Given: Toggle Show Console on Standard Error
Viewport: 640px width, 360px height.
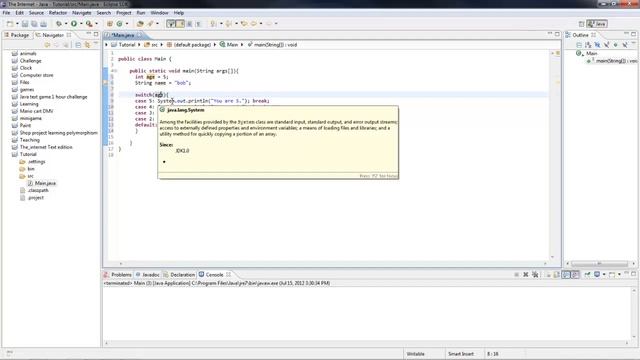Looking at the screenshot, I should (x=575, y=275).
